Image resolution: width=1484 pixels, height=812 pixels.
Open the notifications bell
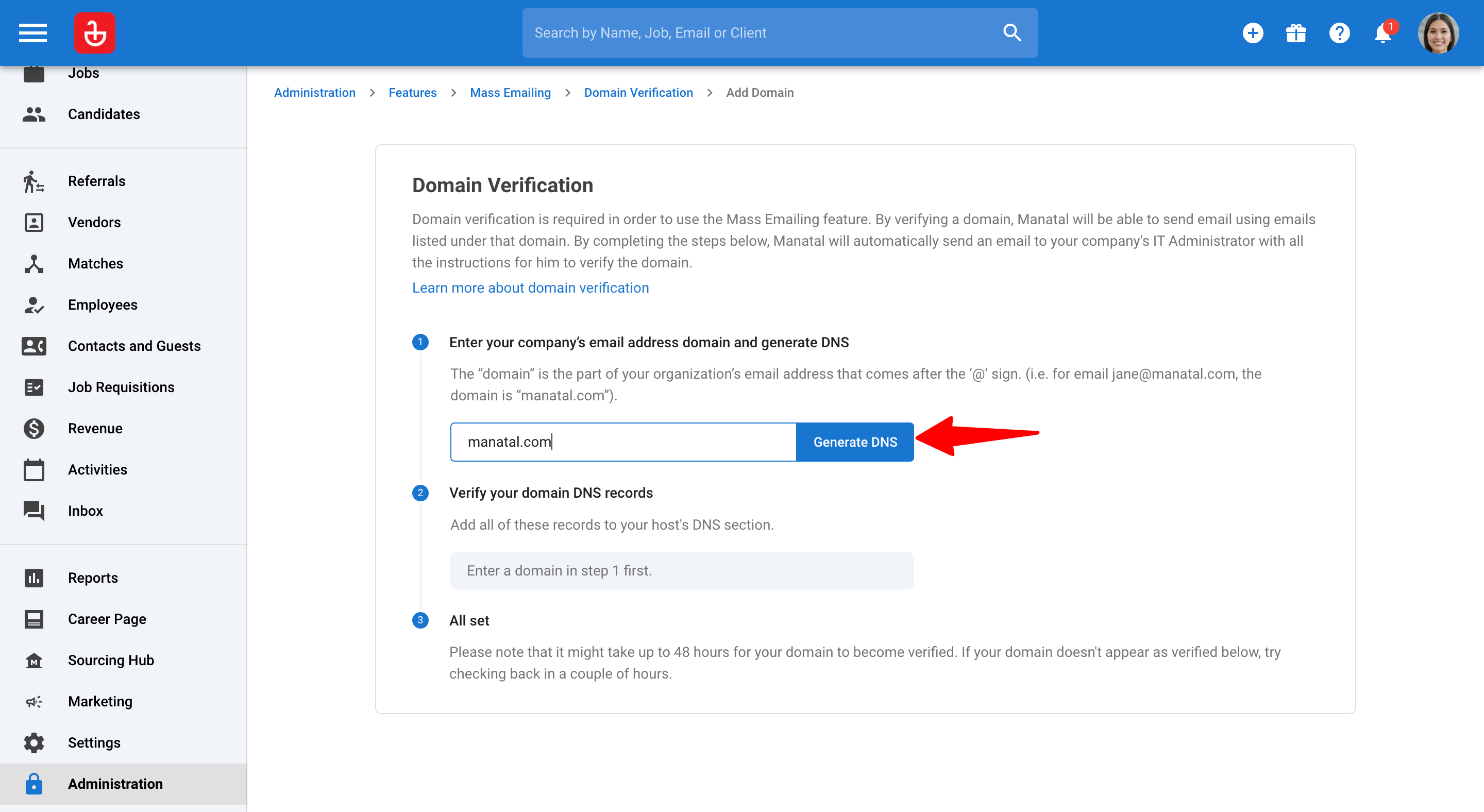(x=1383, y=33)
